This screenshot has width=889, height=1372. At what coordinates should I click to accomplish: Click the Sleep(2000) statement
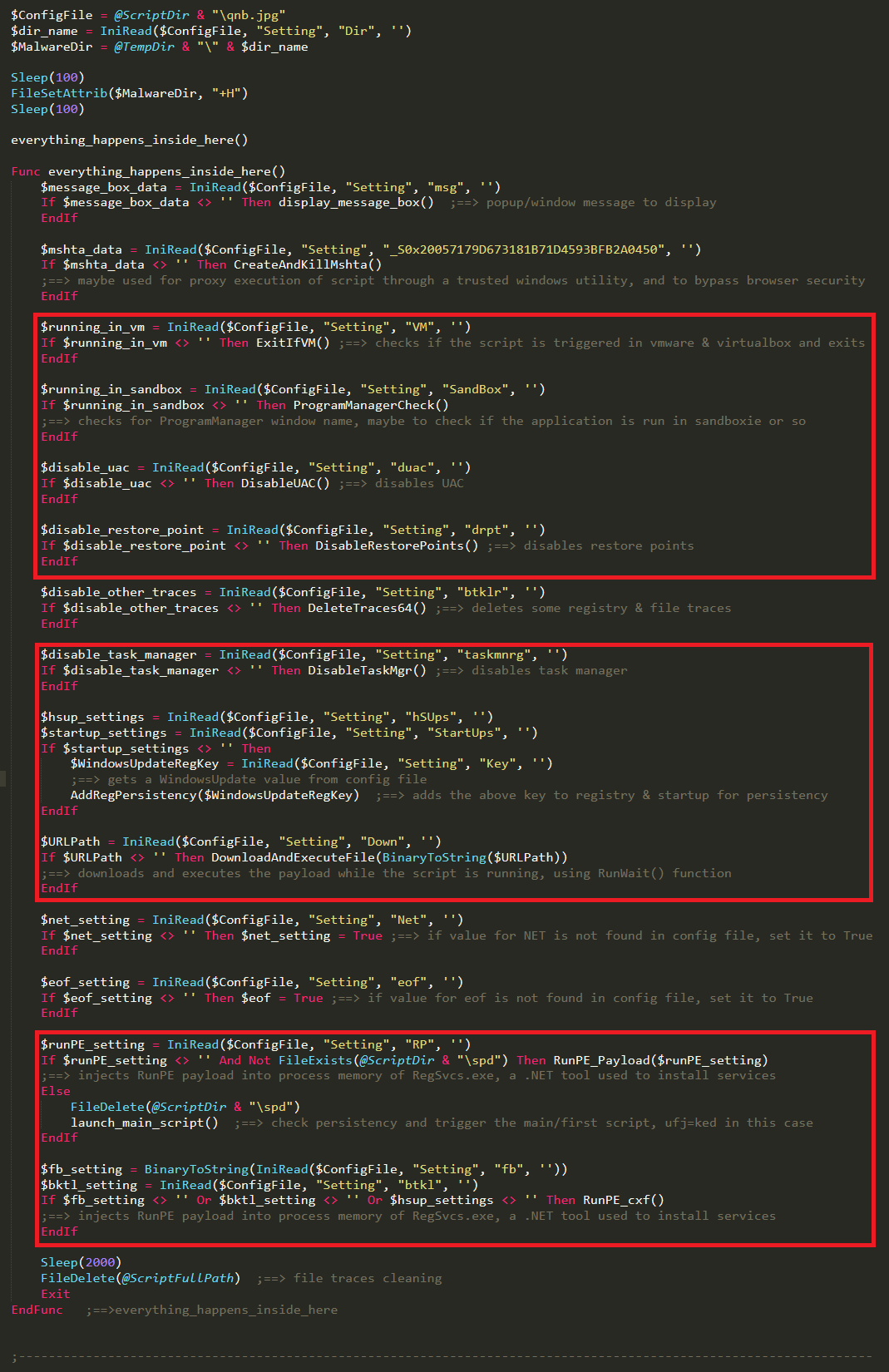click(81, 1262)
